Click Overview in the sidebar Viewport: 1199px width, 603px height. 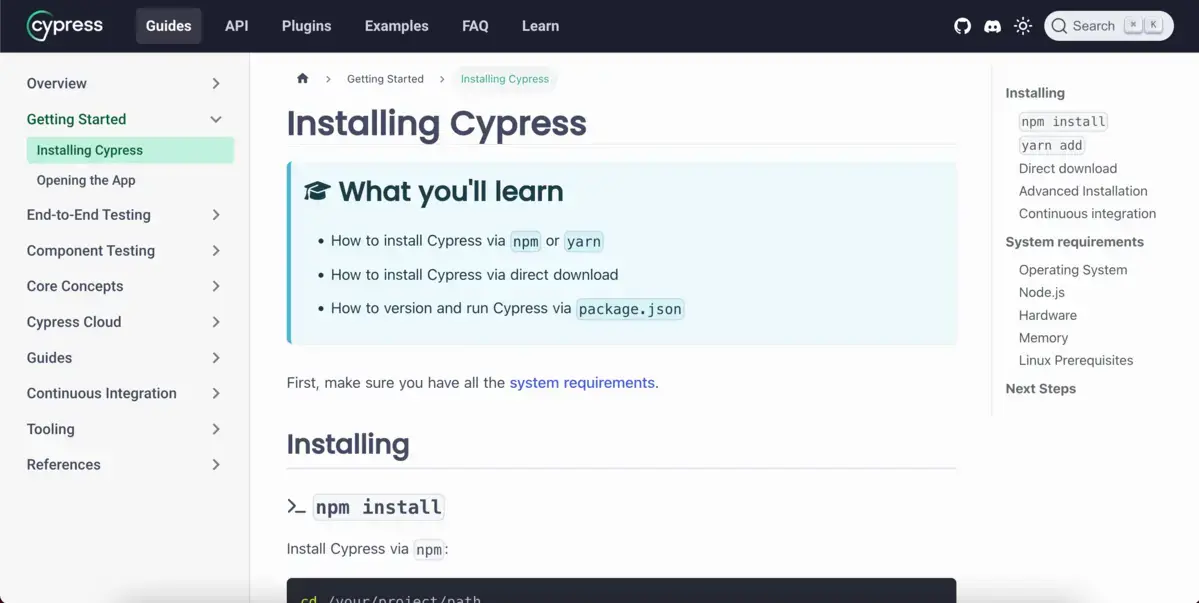click(57, 83)
